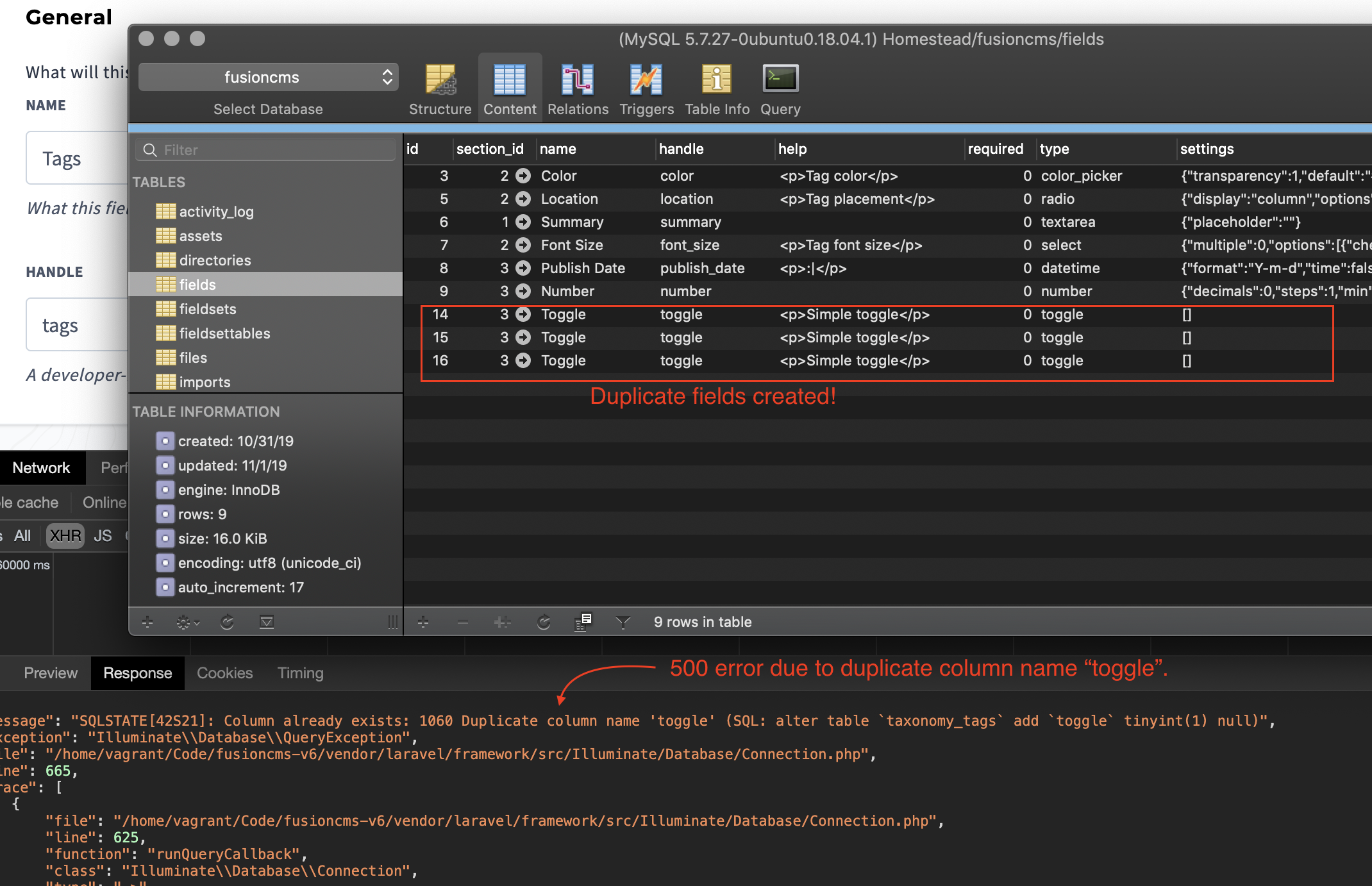Add a new row using the plus icon
Image resolution: width=1372 pixels, height=886 pixels.
(x=423, y=621)
